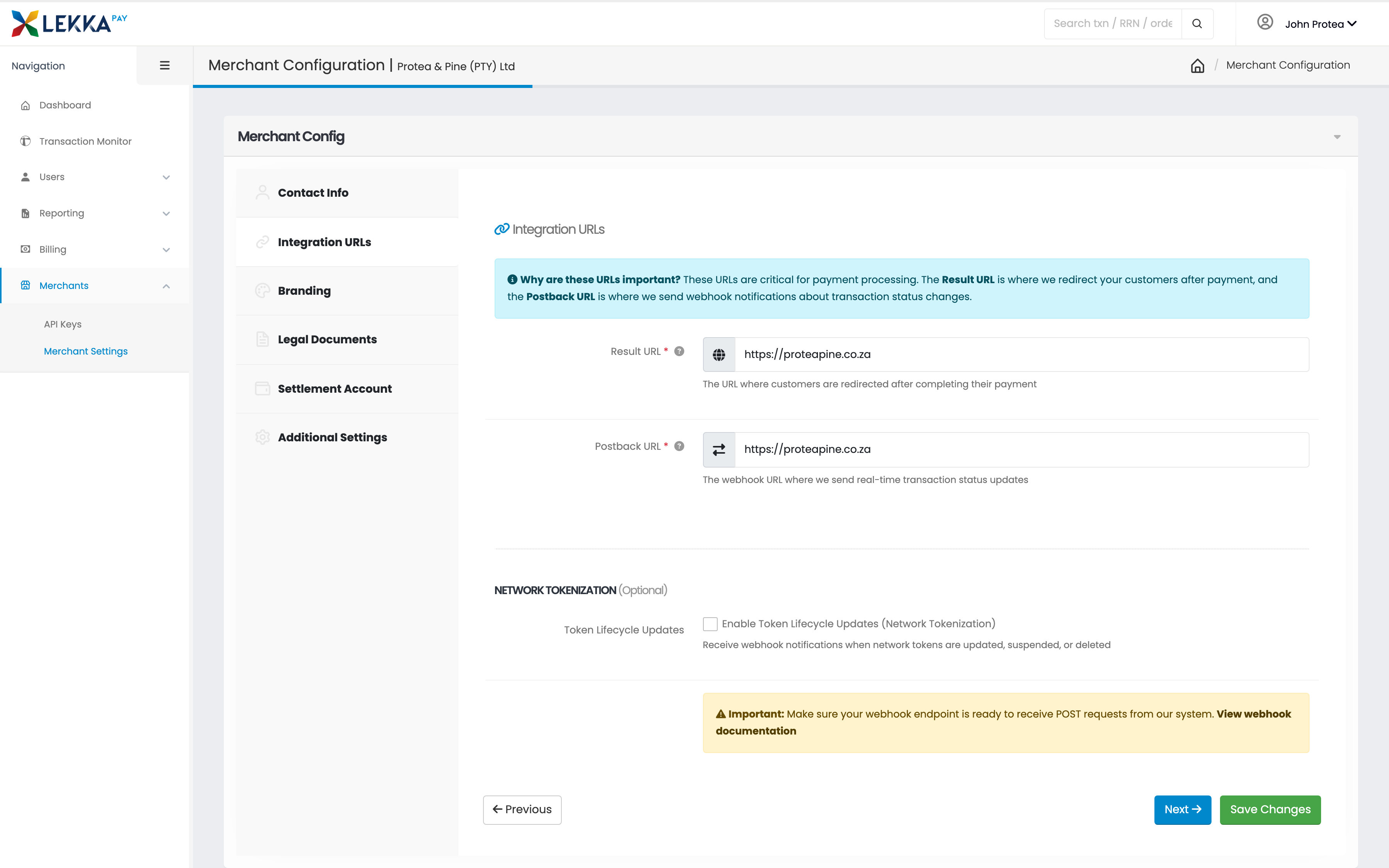The width and height of the screenshot is (1389, 868).
Task: Click the Postback URL help icon
Action: pyautogui.click(x=679, y=446)
